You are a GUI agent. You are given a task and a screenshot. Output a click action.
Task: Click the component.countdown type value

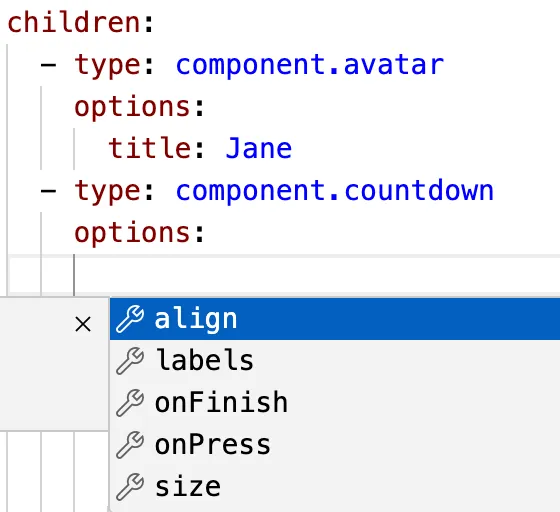pyautogui.click(x=335, y=191)
